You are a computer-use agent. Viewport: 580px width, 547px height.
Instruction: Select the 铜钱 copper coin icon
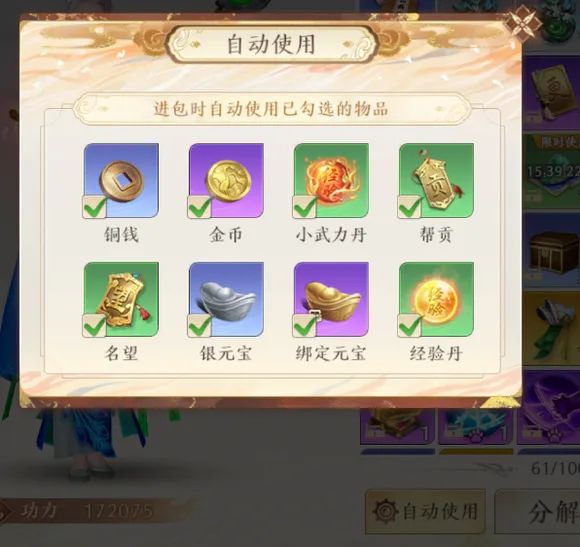[x=121, y=180]
